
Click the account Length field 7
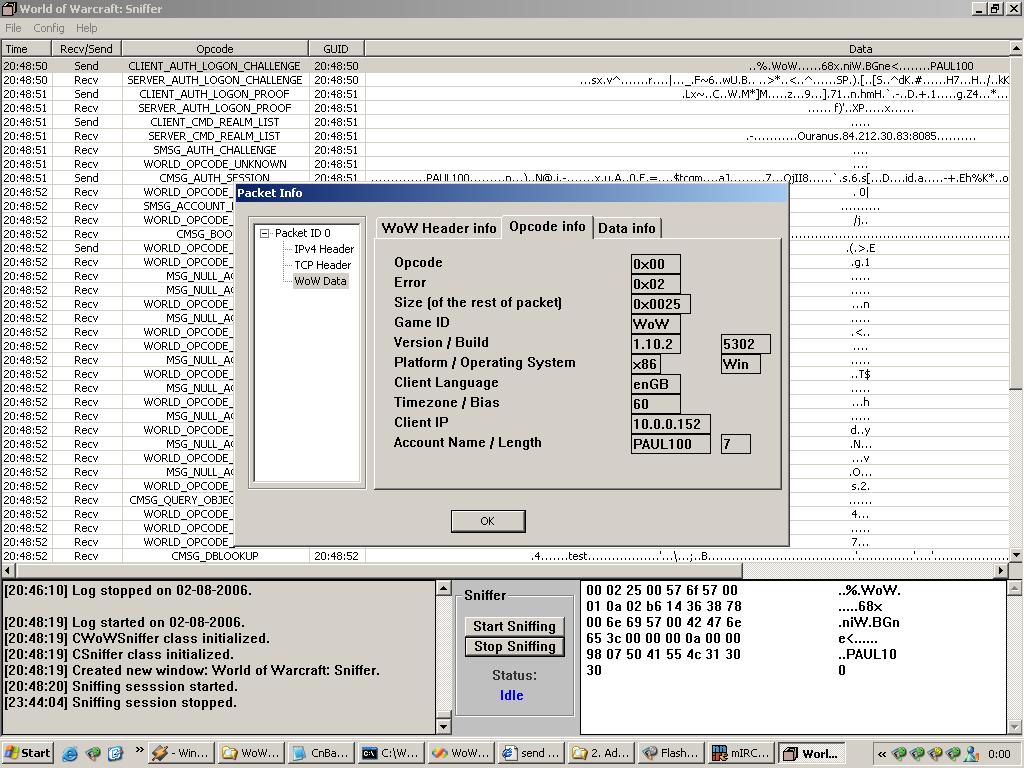735,444
